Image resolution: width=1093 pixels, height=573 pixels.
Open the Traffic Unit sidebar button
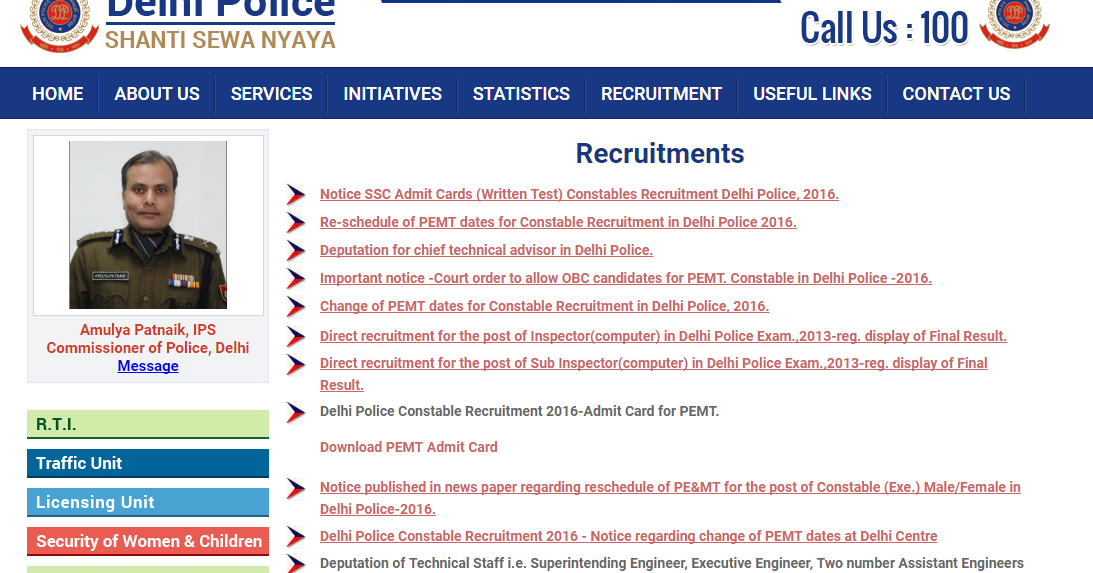tap(148, 463)
